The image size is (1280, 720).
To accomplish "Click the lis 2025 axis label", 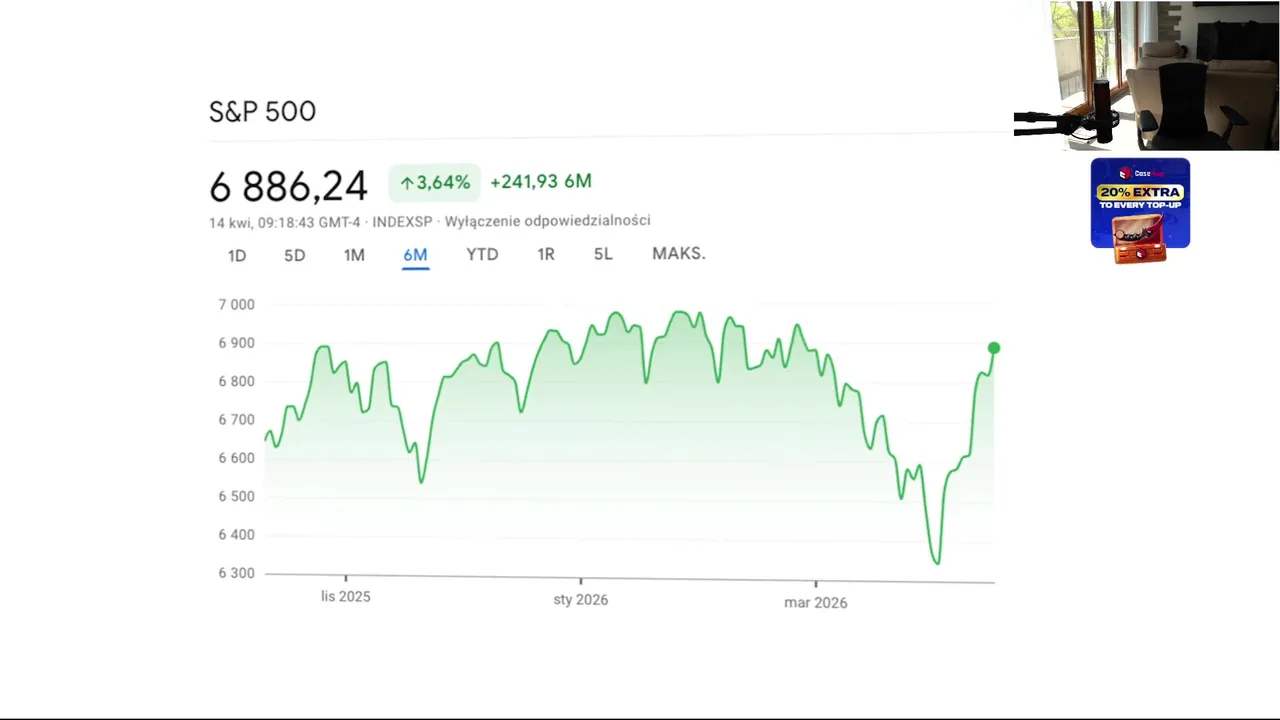I will point(345,597).
